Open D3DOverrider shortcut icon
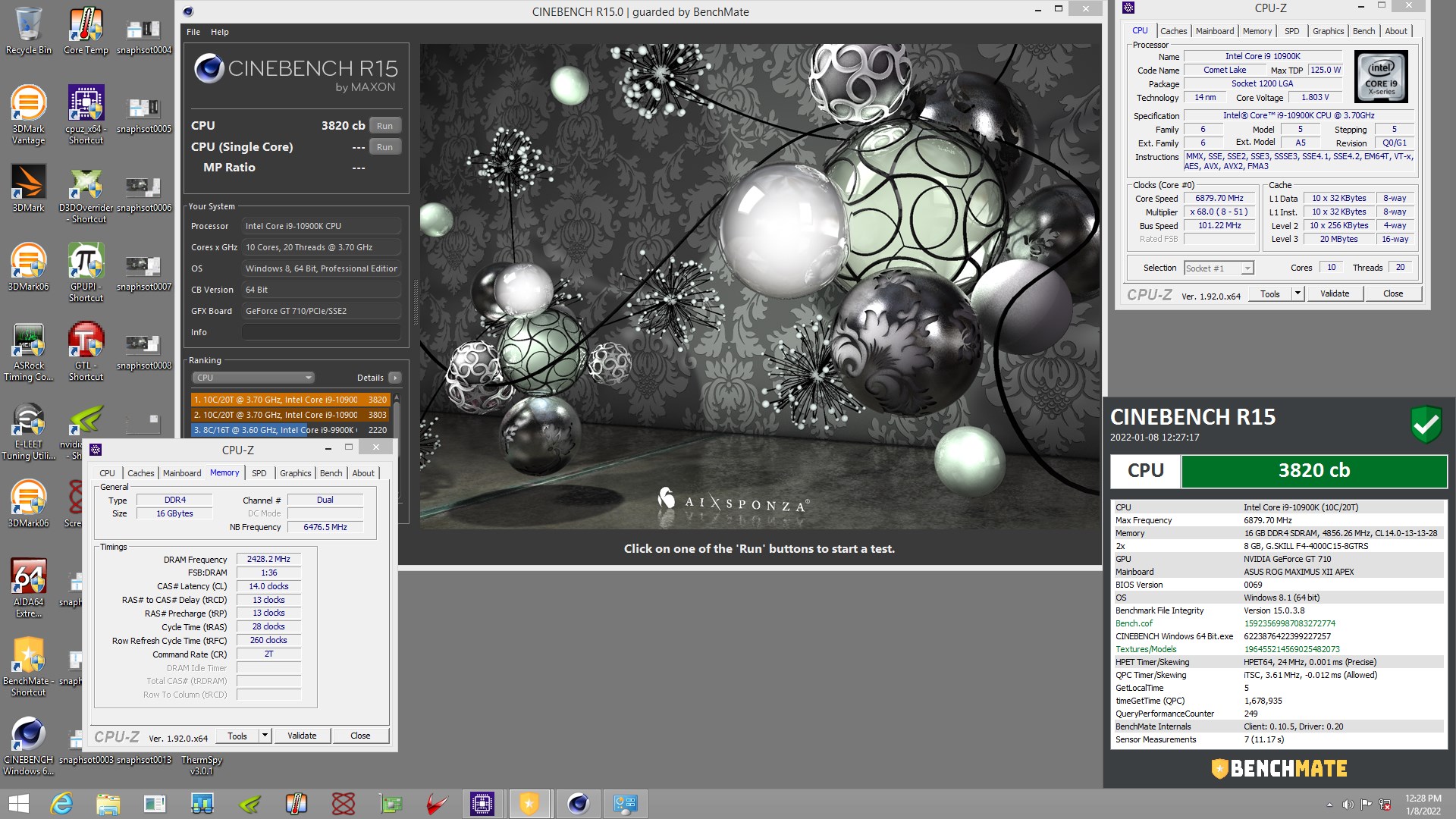 click(x=86, y=194)
